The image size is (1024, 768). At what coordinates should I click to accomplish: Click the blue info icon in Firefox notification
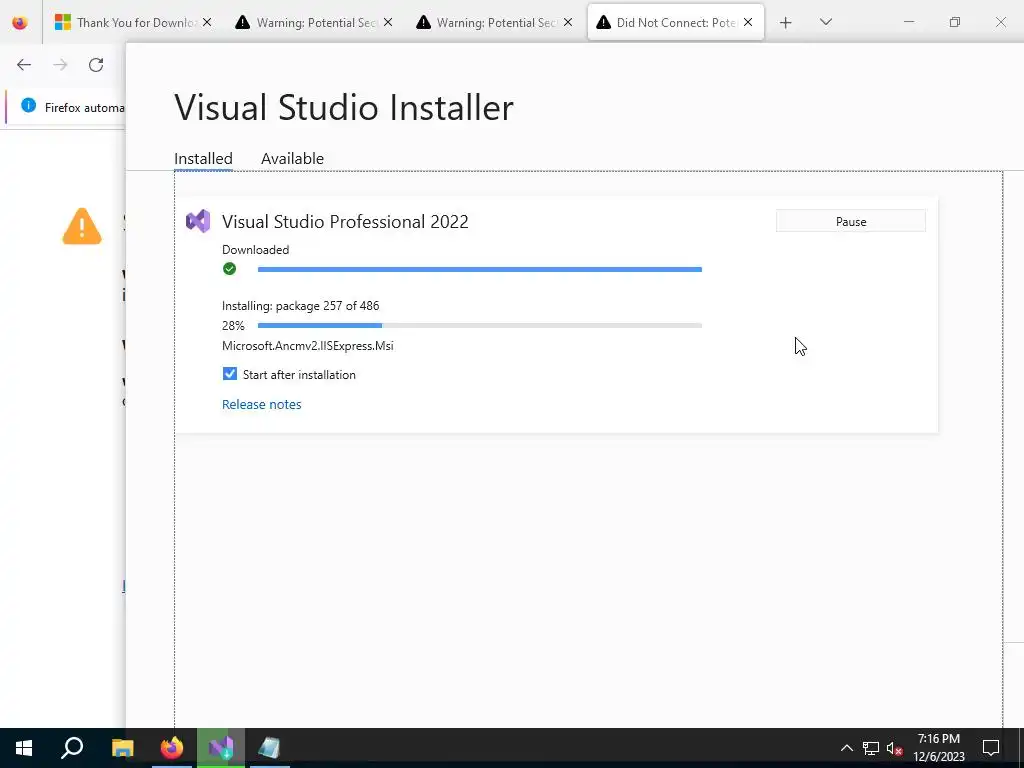28,105
